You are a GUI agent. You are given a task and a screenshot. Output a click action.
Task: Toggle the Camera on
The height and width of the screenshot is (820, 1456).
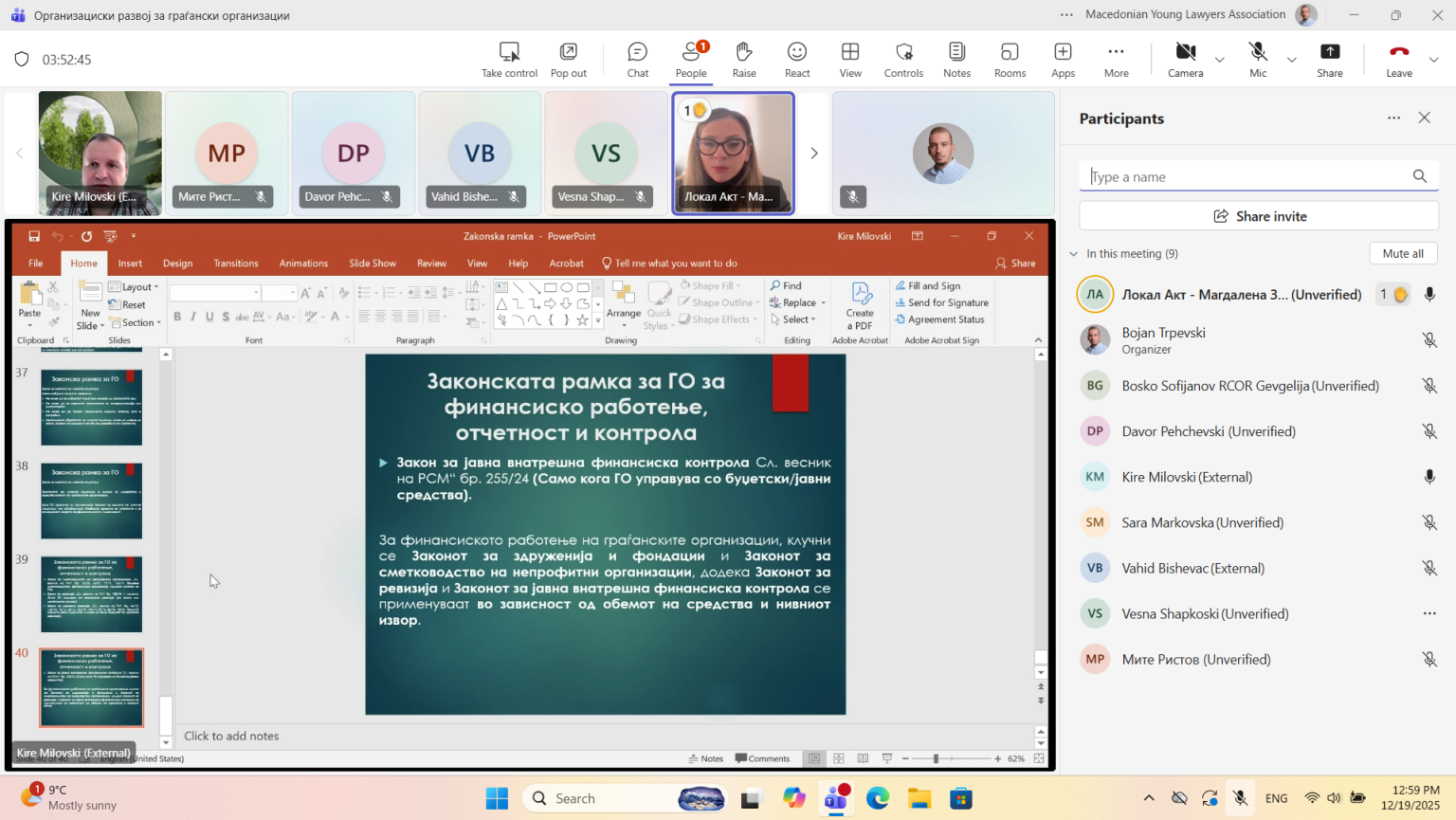[x=1185, y=59]
